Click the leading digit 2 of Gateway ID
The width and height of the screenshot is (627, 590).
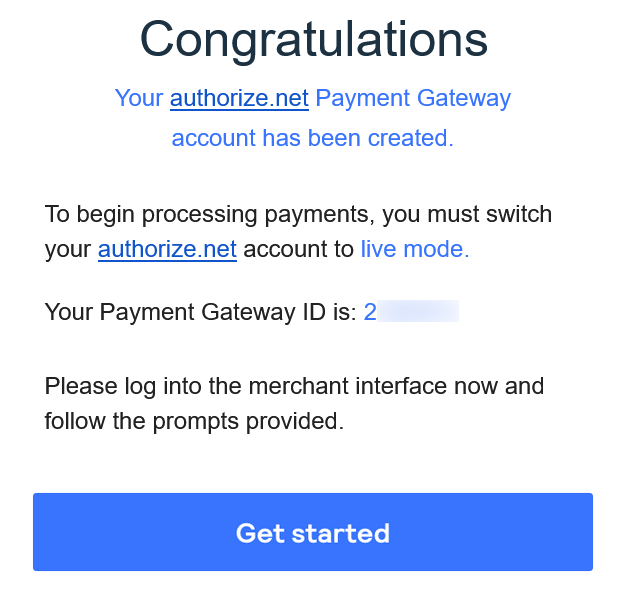[370, 312]
